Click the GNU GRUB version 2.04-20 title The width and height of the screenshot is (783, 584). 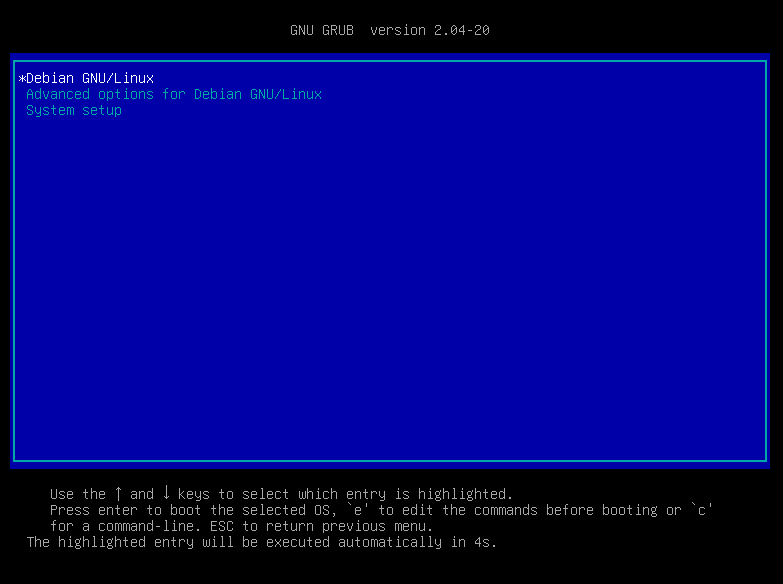390,30
